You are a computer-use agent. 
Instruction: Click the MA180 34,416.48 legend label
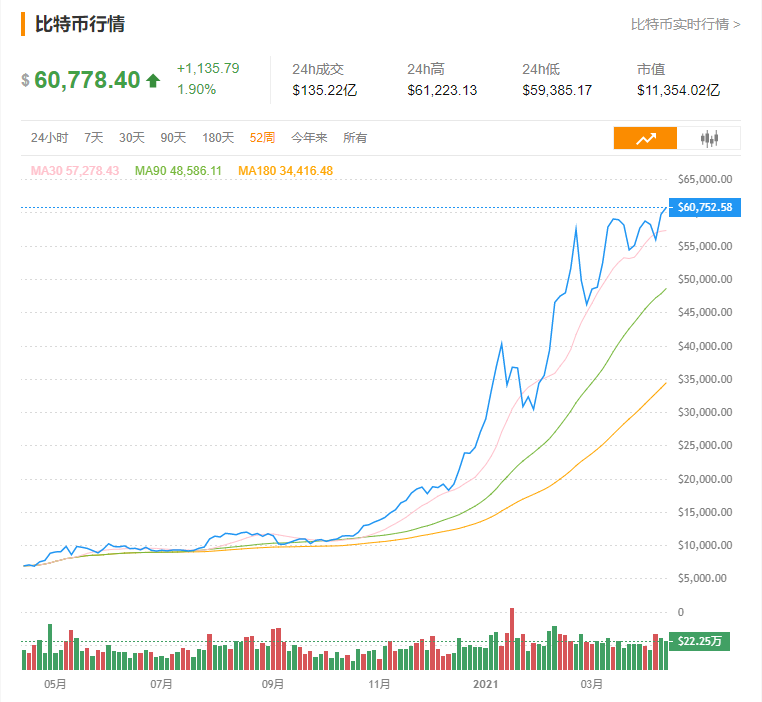(285, 171)
